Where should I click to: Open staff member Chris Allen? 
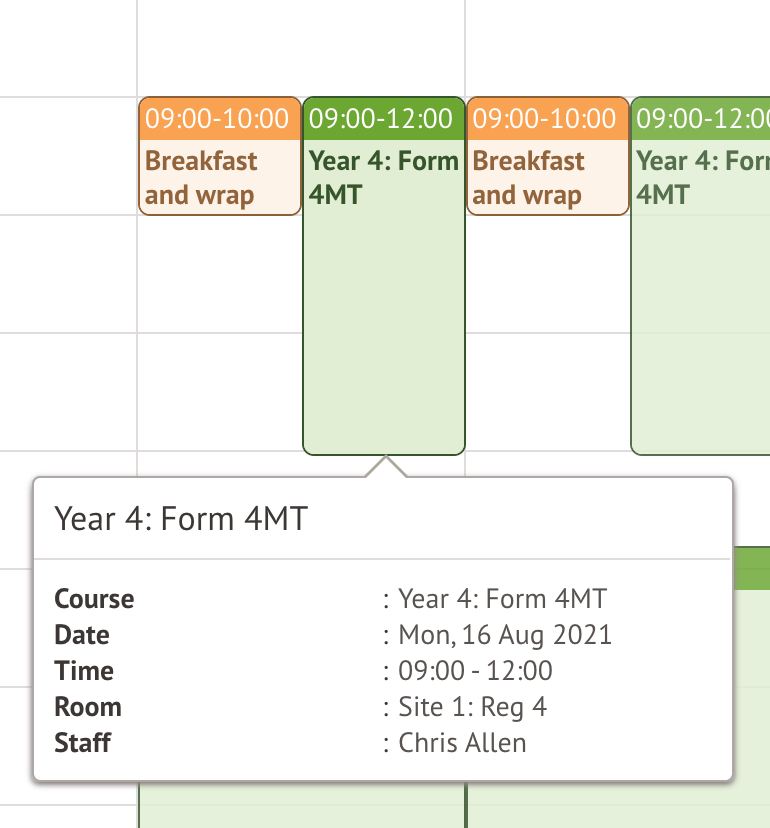click(x=462, y=743)
